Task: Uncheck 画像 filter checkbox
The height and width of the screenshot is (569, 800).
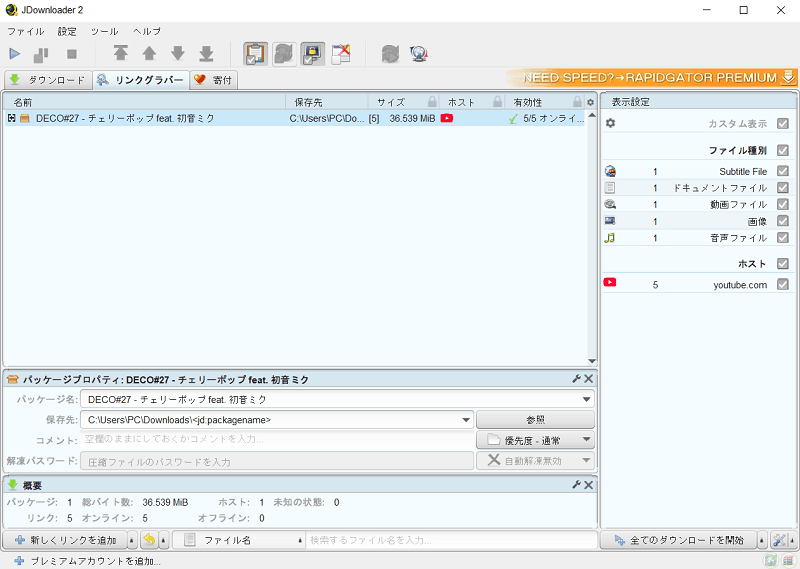Action: 783,221
